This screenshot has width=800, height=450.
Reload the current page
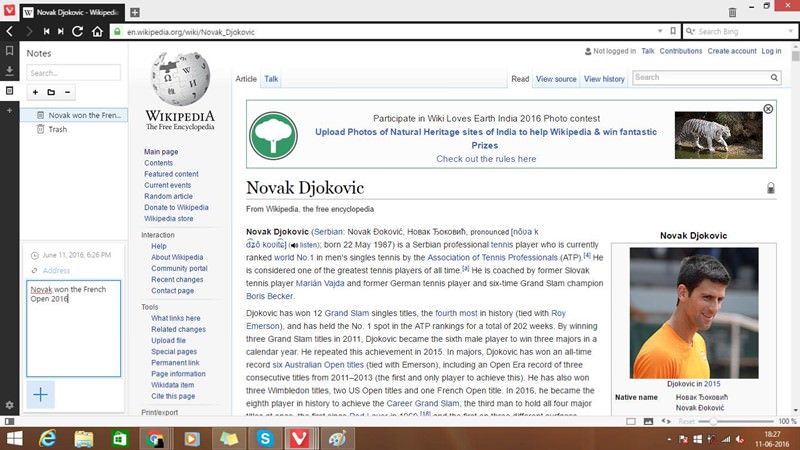pyautogui.click(x=78, y=32)
